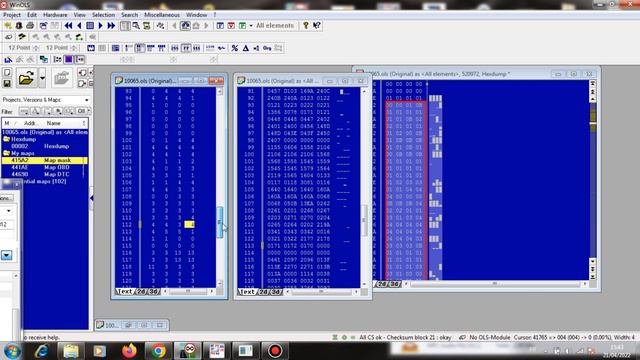Click the context help arrow-question icon

click(x=317, y=25)
